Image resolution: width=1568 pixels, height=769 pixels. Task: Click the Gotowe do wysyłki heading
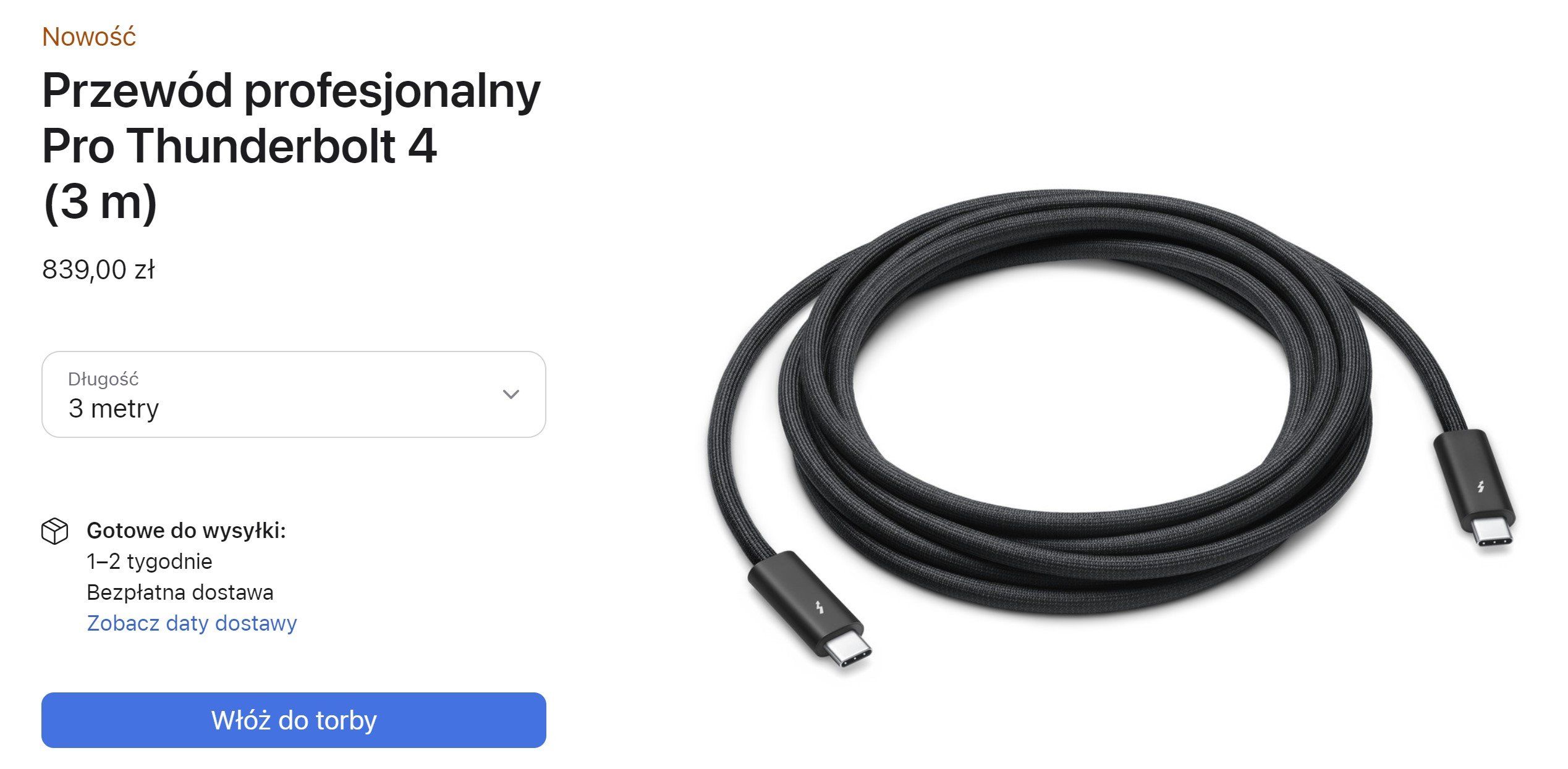186,531
